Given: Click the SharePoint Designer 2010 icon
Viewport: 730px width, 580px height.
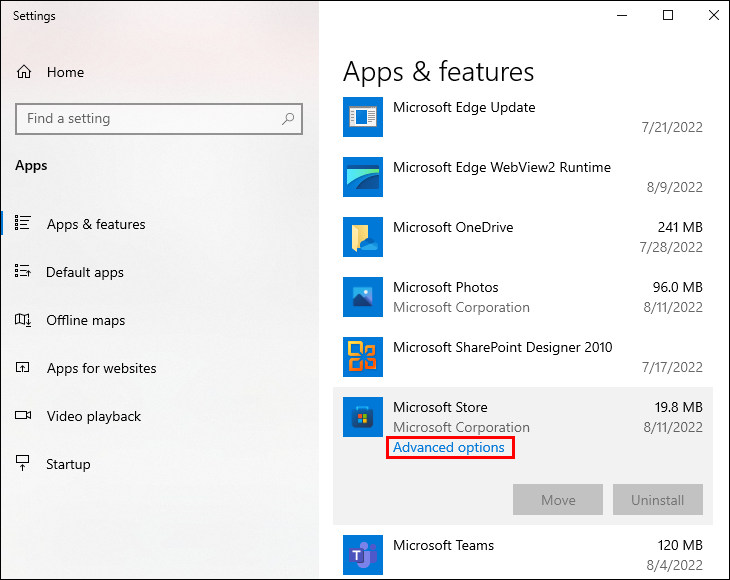Looking at the screenshot, I should 363,357.
